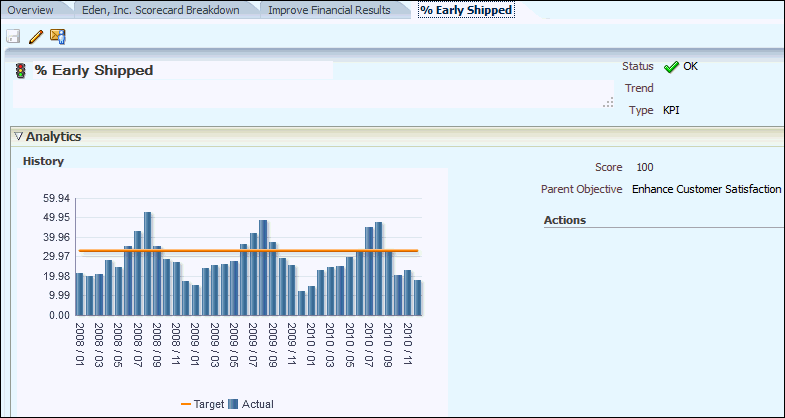Click the 2009 / 01 x-axis label
The height and width of the screenshot is (418, 785).
[x=195, y=345]
